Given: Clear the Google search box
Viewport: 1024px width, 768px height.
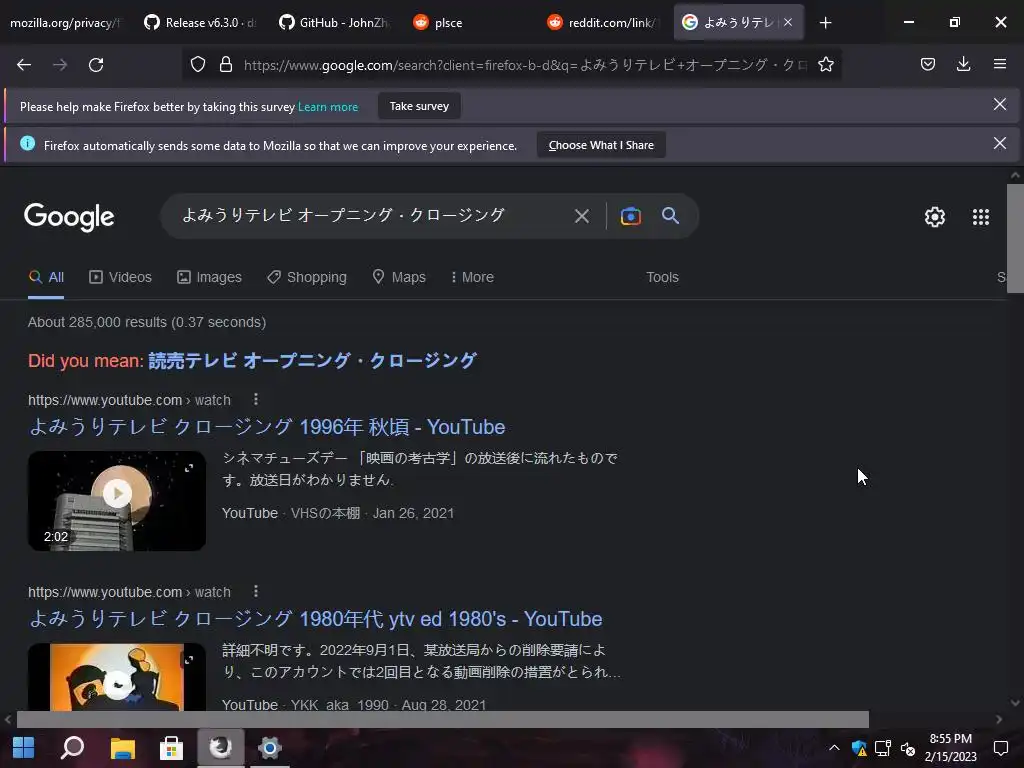Looking at the screenshot, I should (x=581, y=216).
